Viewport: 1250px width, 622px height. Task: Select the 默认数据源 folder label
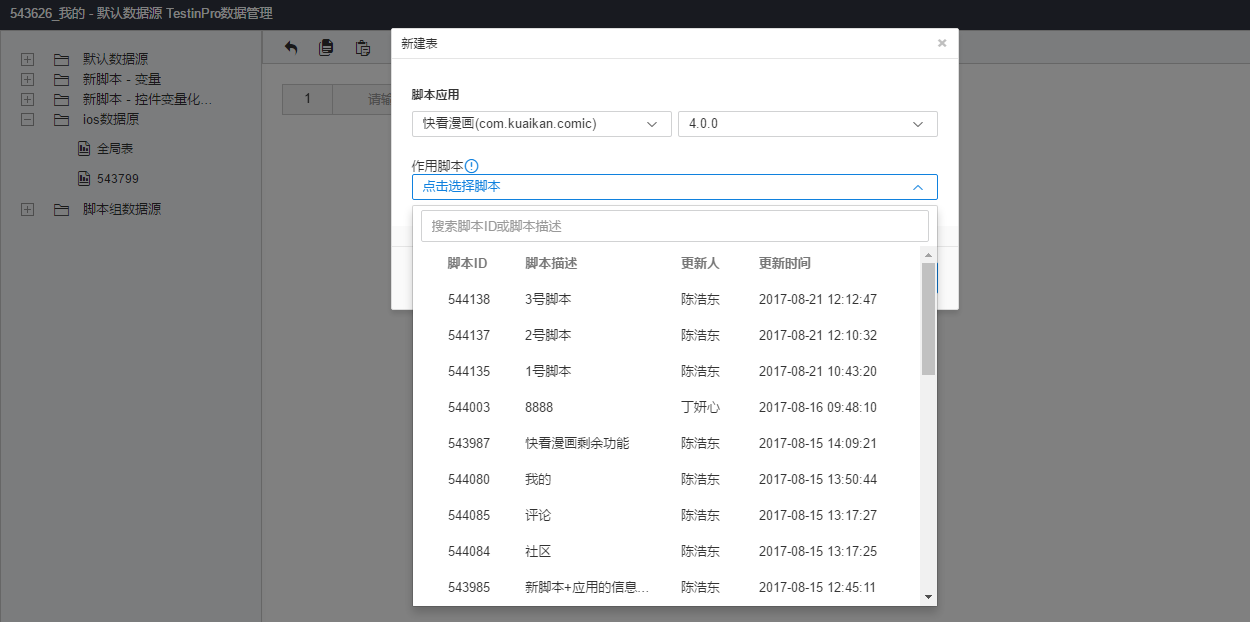tap(116, 59)
